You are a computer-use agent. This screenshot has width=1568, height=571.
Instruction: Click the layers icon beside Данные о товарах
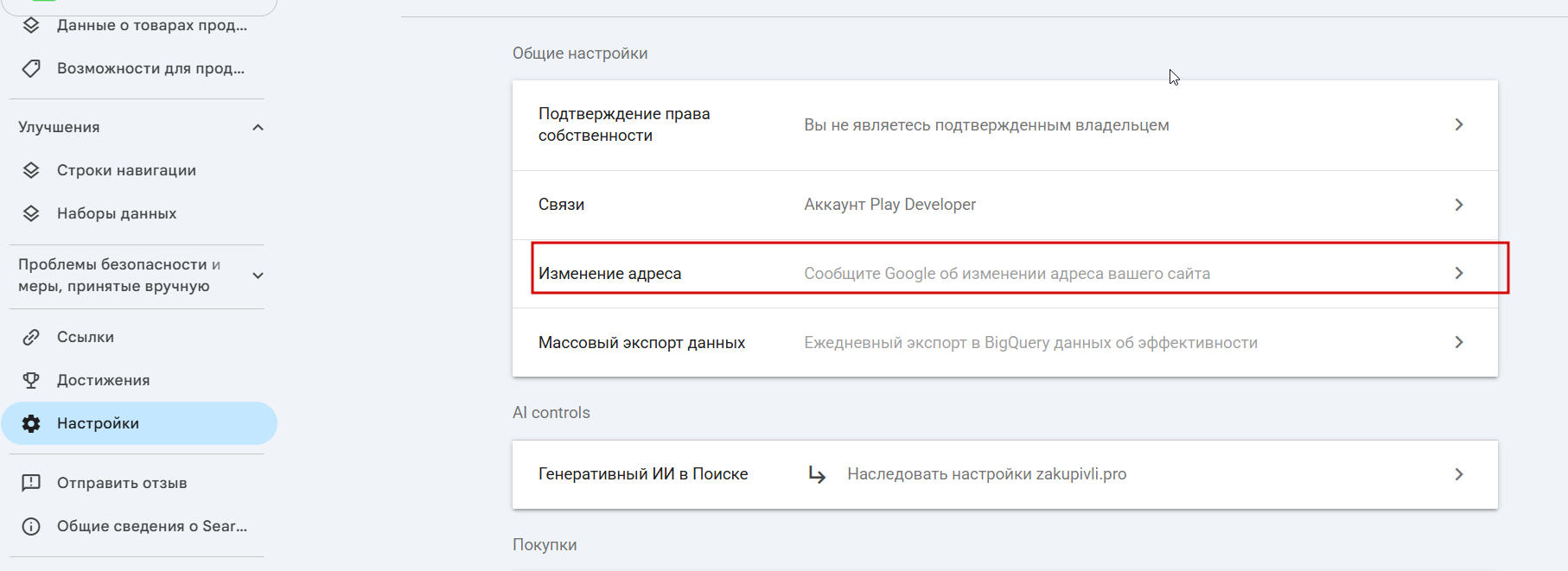pyautogui.click(x=31, y=25)
